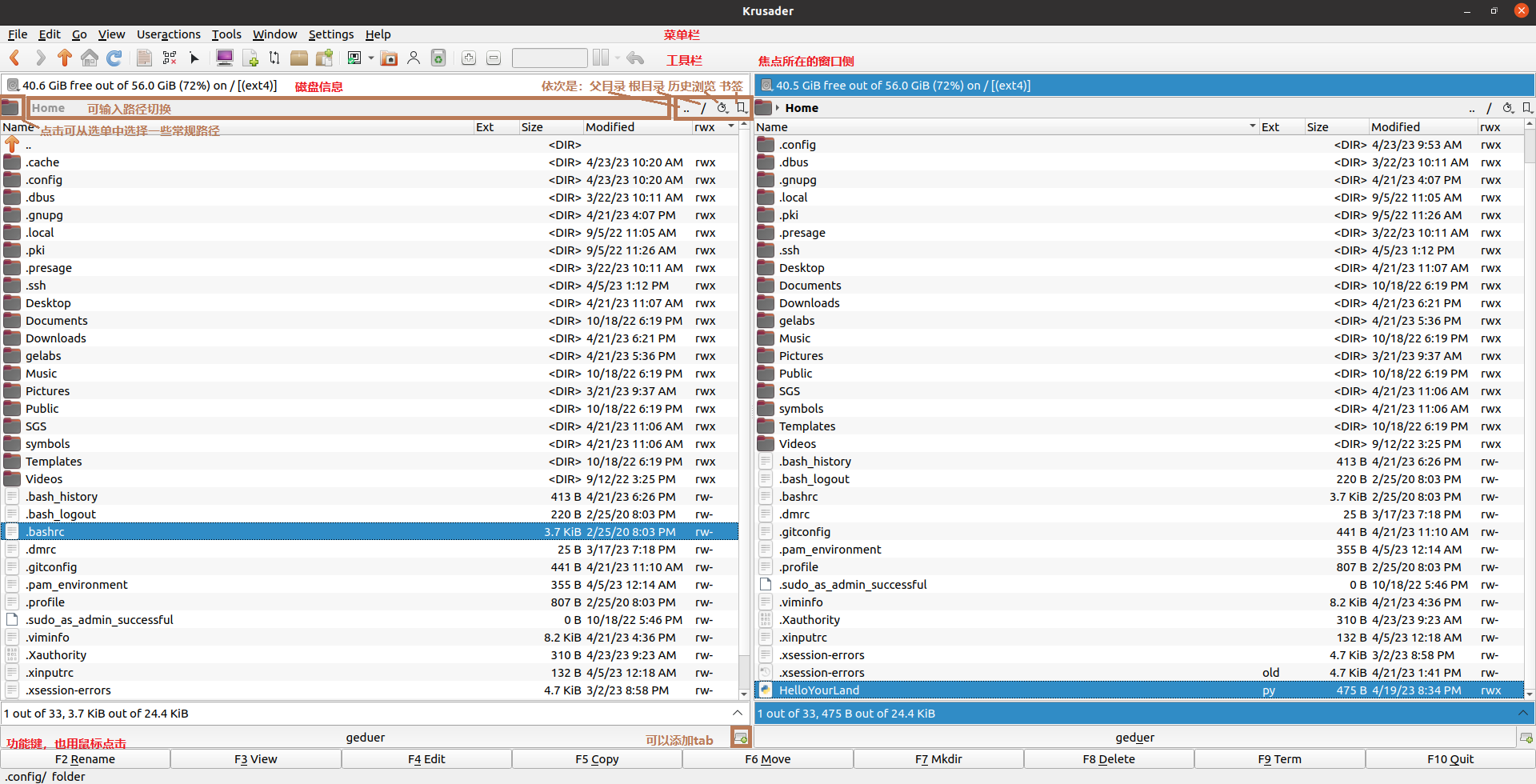This screenshot has width=1536, height=784.
Task: Open the Useractions menu
Action: pos(169,34)
